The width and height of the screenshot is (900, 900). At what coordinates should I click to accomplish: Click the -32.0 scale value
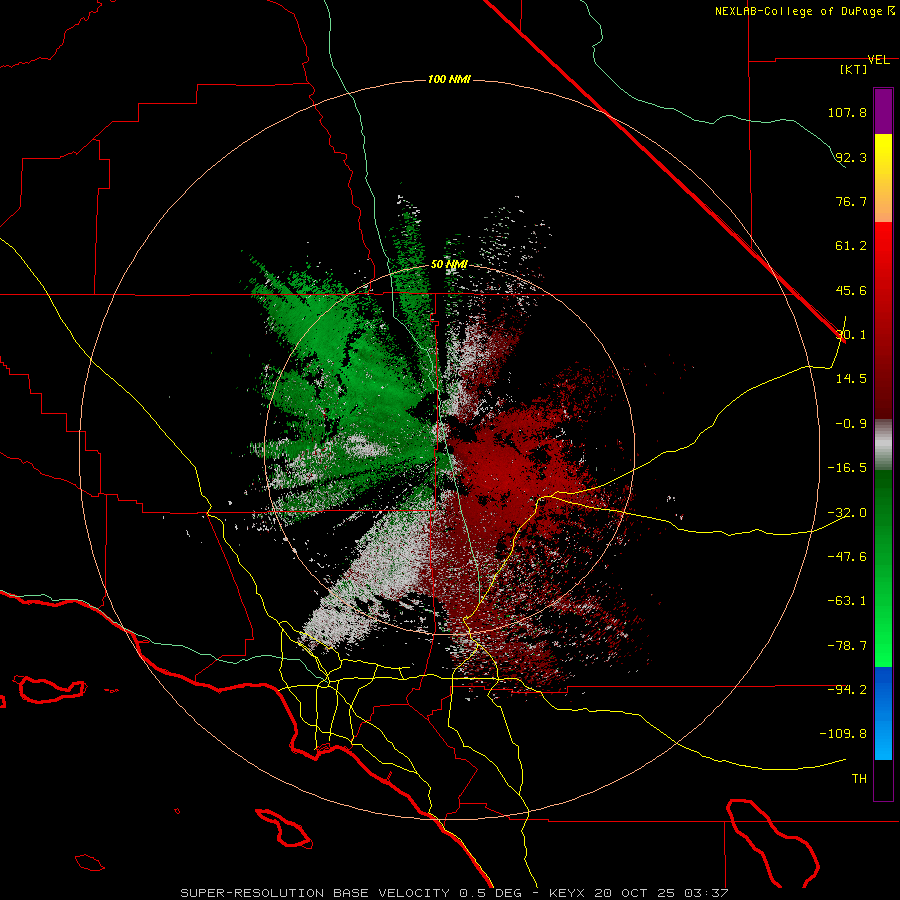(847, 513)
